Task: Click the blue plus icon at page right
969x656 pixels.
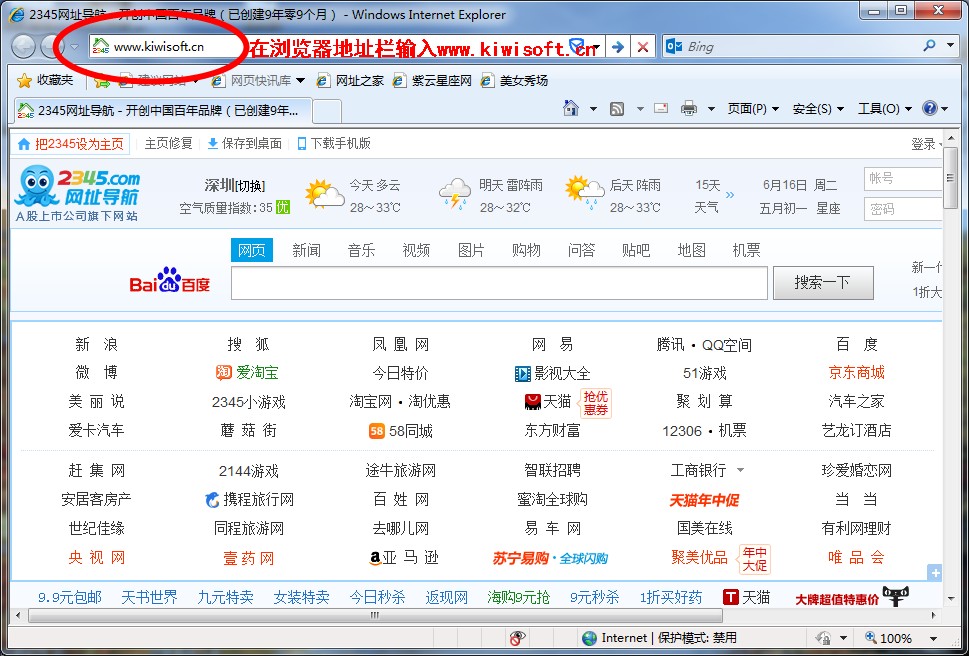Action: [935, 573]
